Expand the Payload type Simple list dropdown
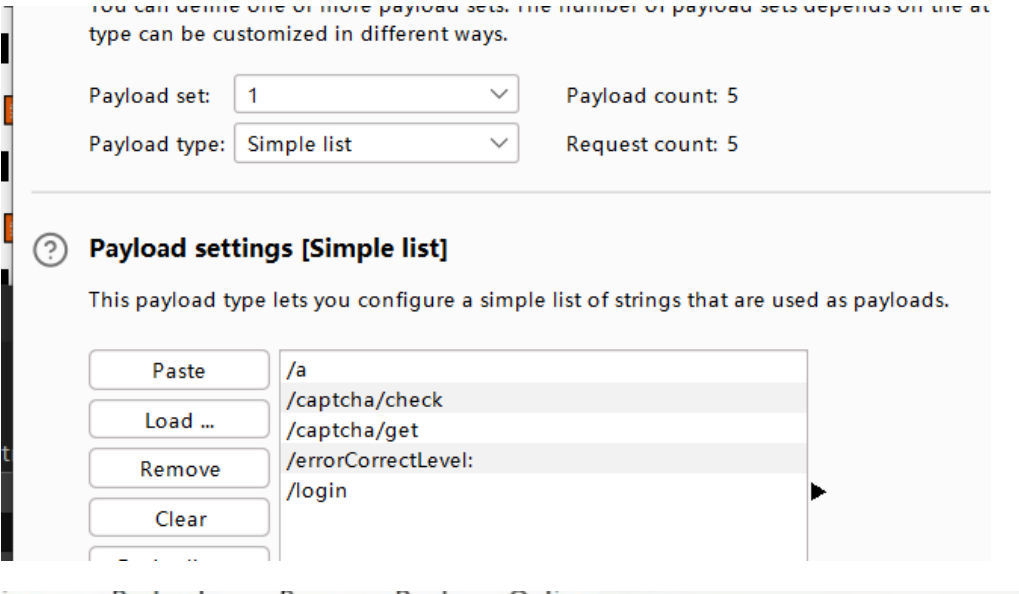This screenshot has height=594, width=1019. (x=376, y=144)
